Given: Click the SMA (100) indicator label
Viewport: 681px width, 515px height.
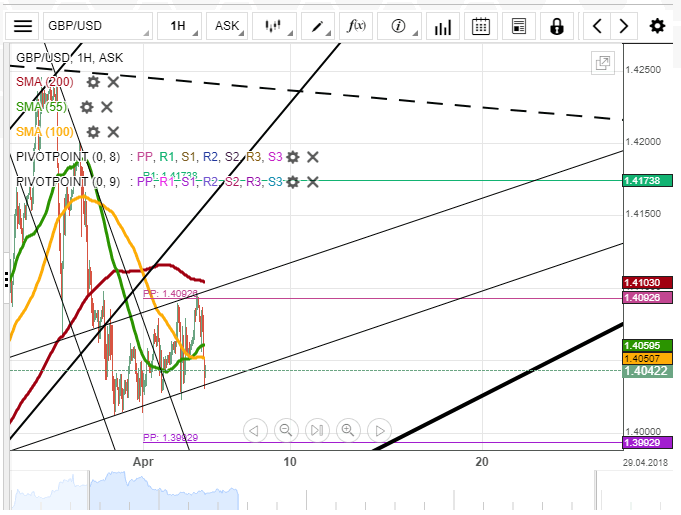Looking at the screenshot, I should (45, 132).
